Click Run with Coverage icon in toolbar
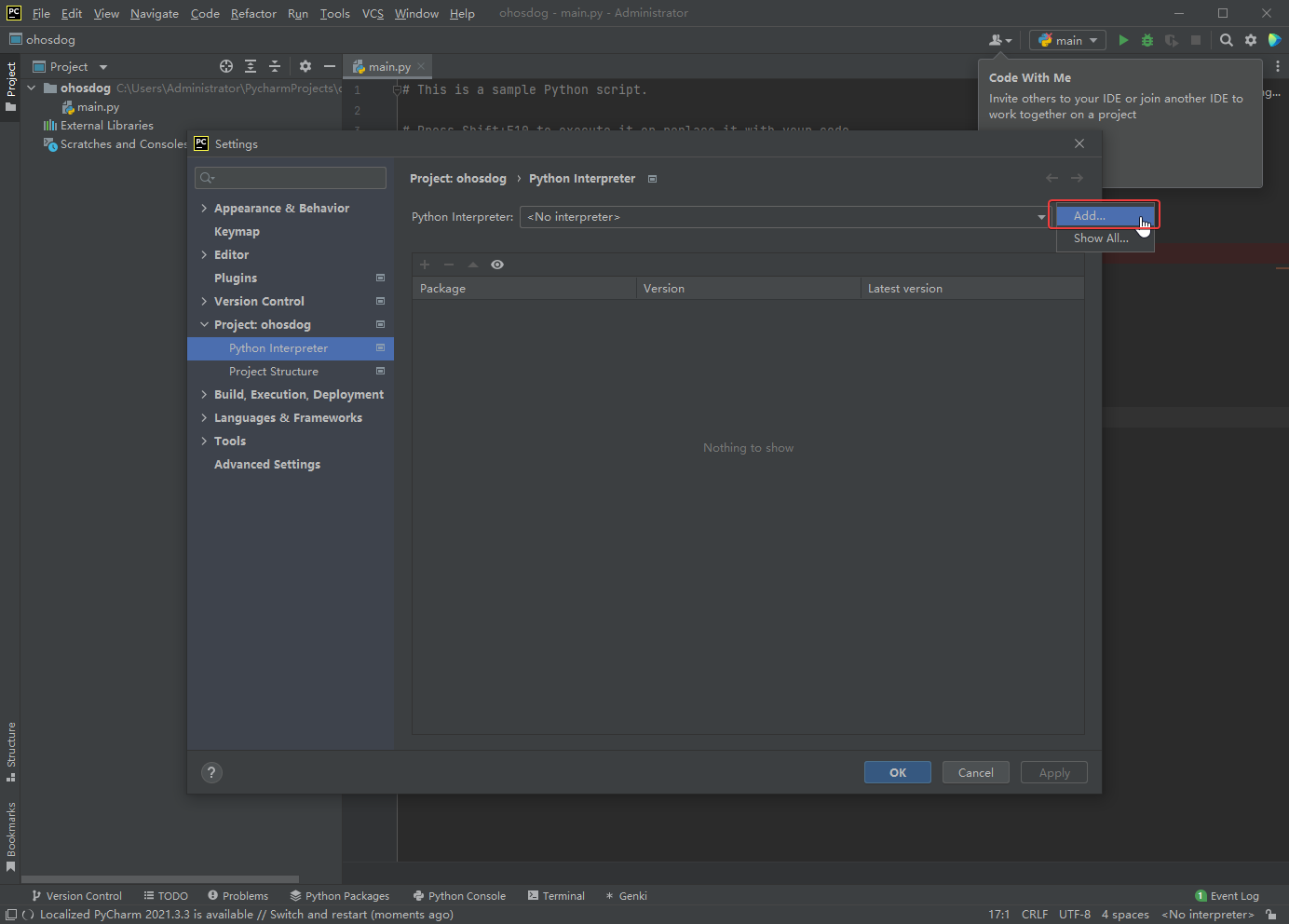Screen dimensions: 1289x924 [1172, 40]
